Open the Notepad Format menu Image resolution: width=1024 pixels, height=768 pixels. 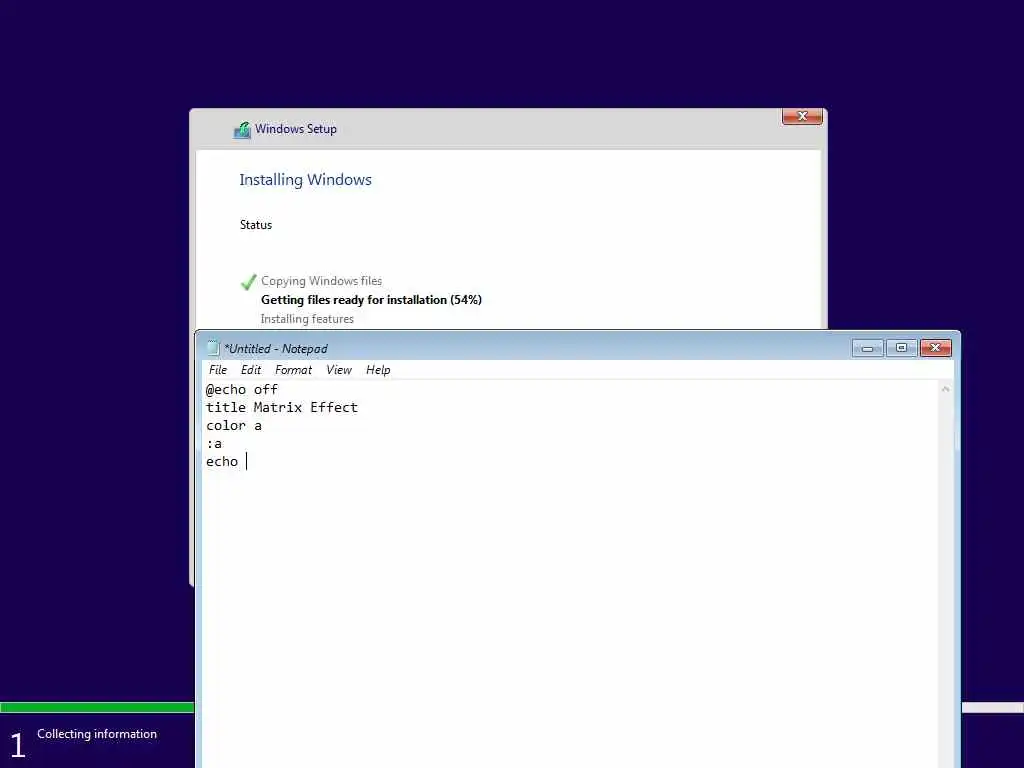pyautogui.click(x=293, y=370)
